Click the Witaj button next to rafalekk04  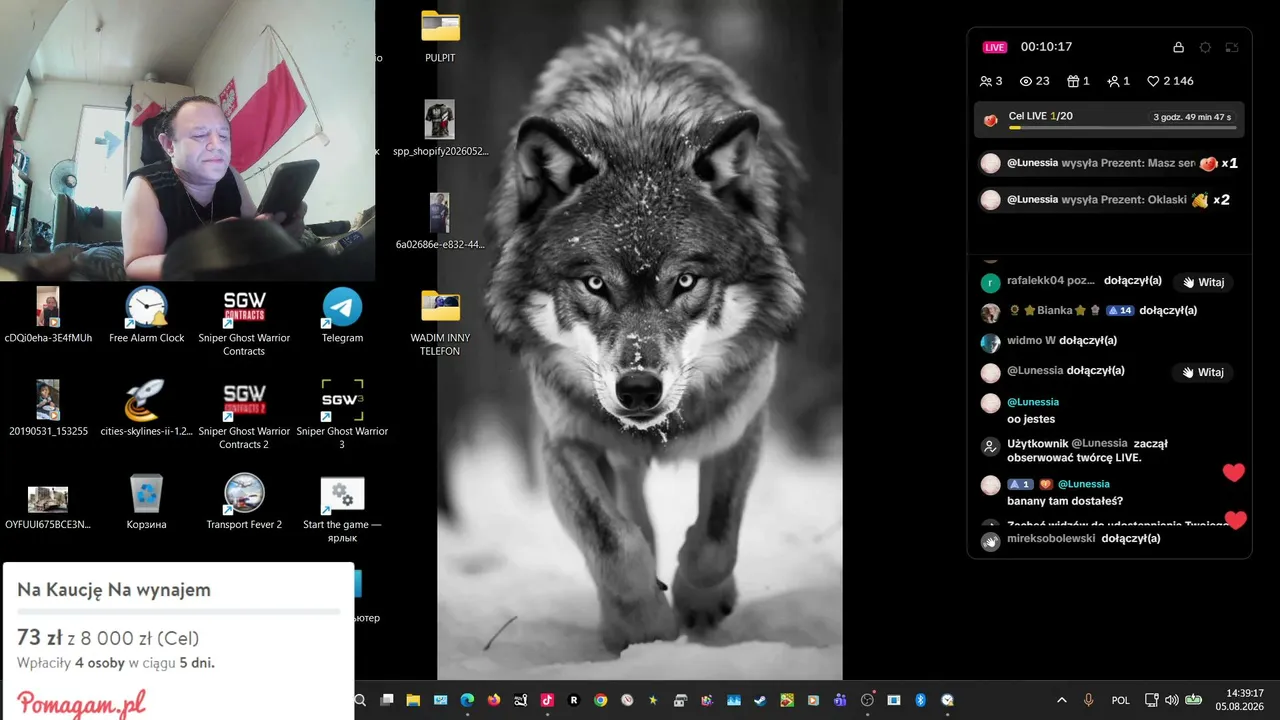(1202, 283)
